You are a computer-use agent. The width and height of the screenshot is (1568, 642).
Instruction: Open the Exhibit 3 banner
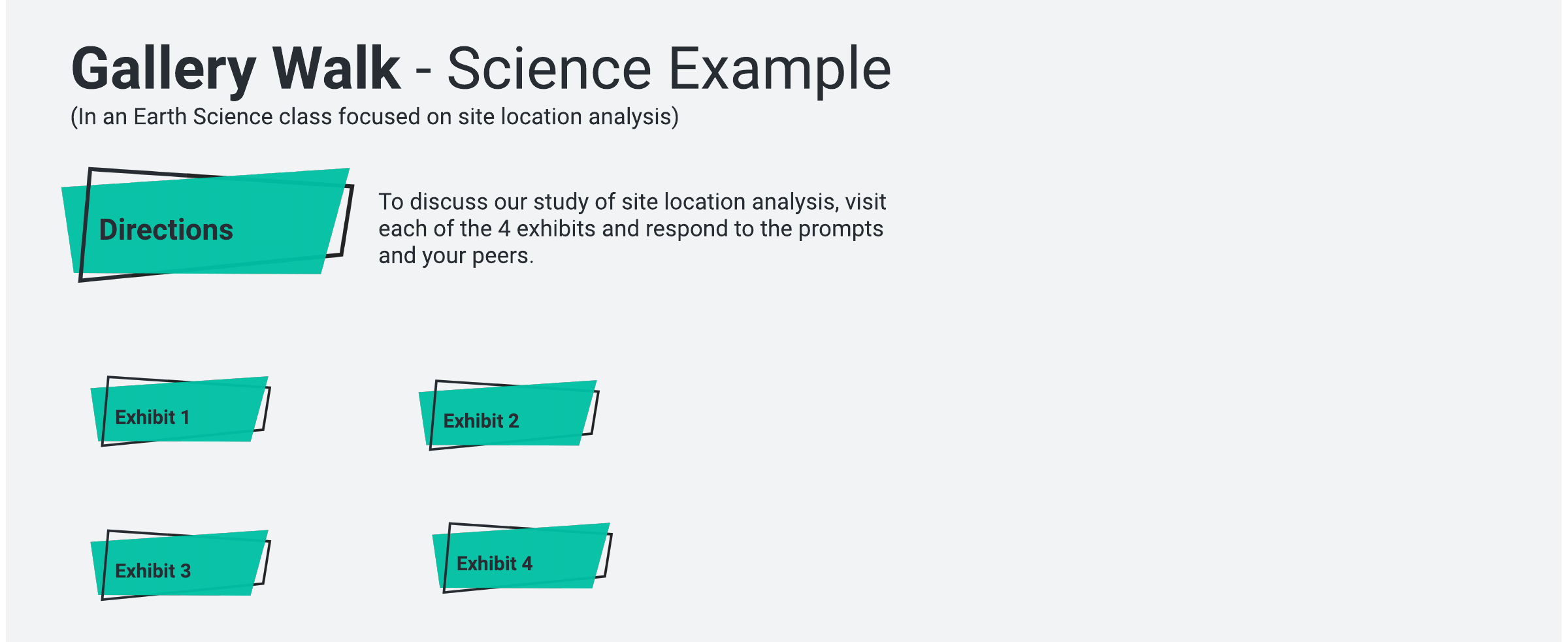[x=179, y=565]
